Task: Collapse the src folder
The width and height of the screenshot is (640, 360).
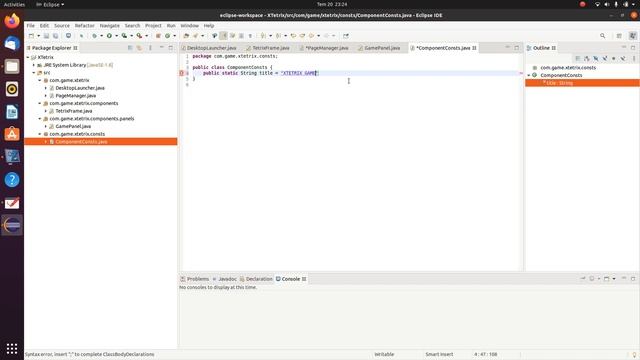Action: [34, 73]
